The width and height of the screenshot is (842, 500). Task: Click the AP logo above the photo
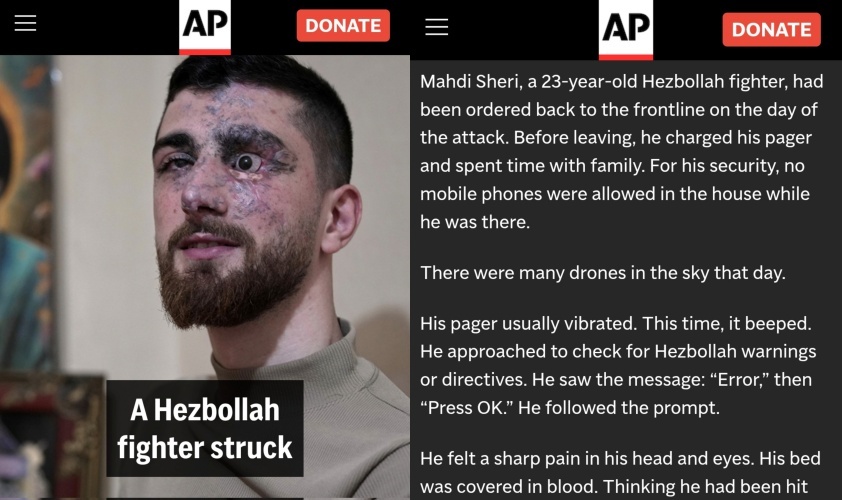[205, 27]
